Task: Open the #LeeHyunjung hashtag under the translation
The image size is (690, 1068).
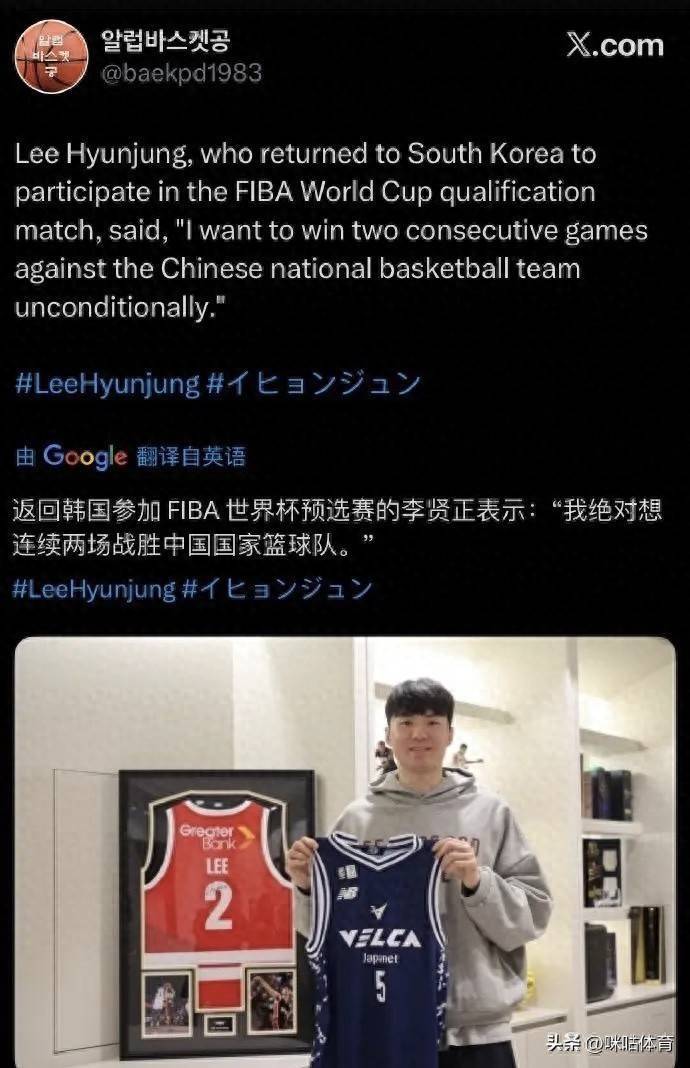Action: (94, 588)
